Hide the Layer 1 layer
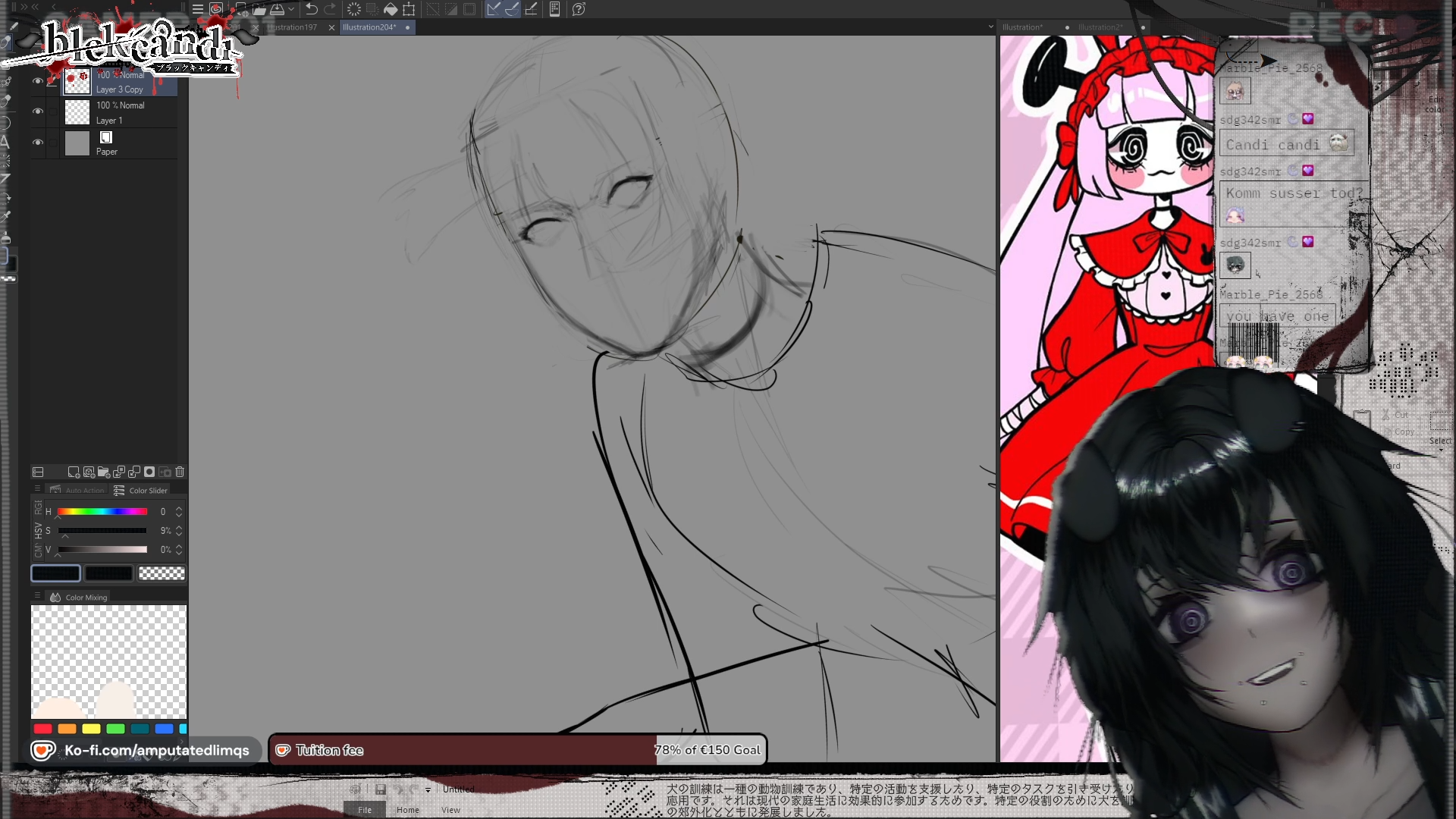Viewport: 1456px width, 819px height. [37, 111]
